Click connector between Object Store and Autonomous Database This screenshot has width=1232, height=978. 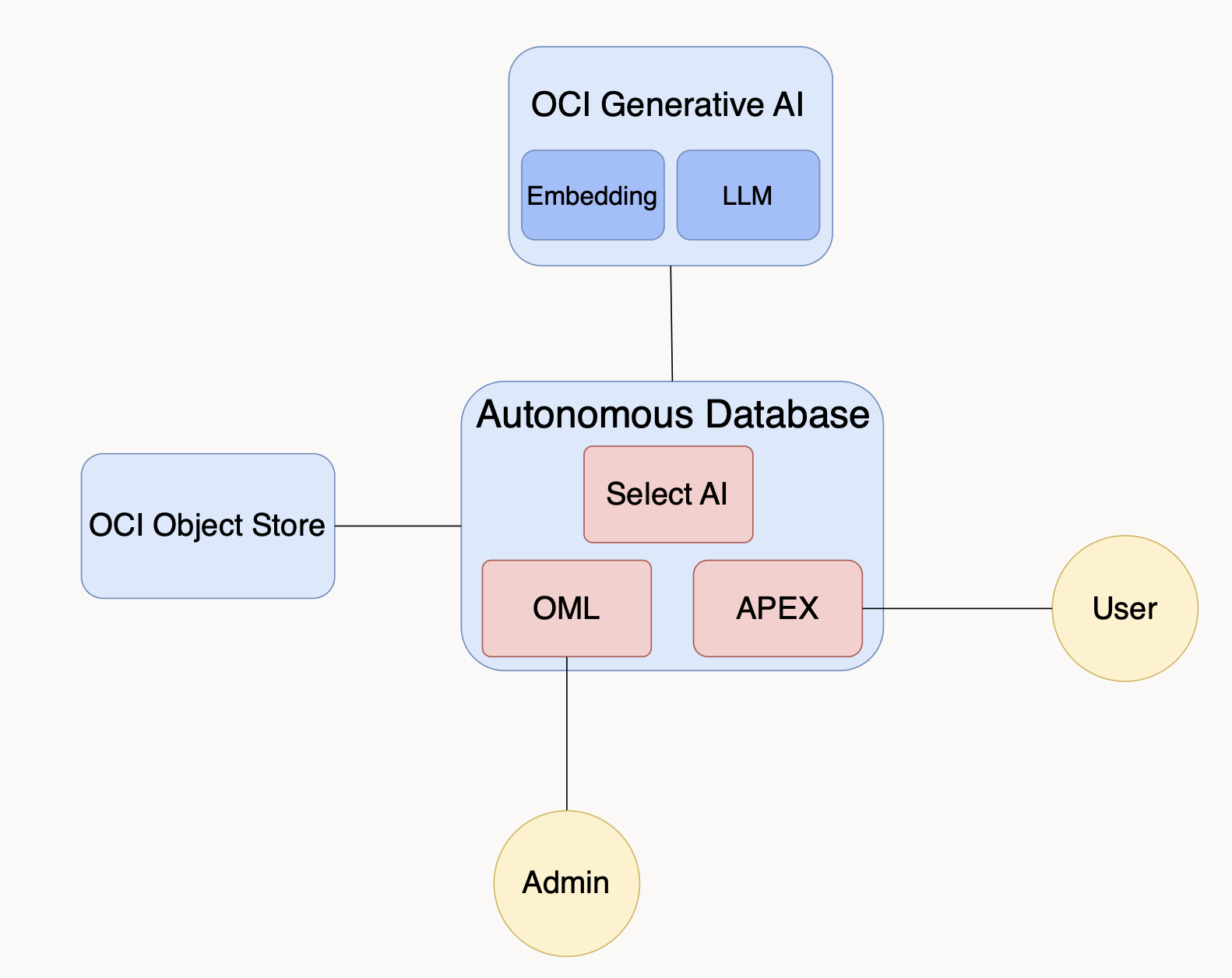[398, 526]
